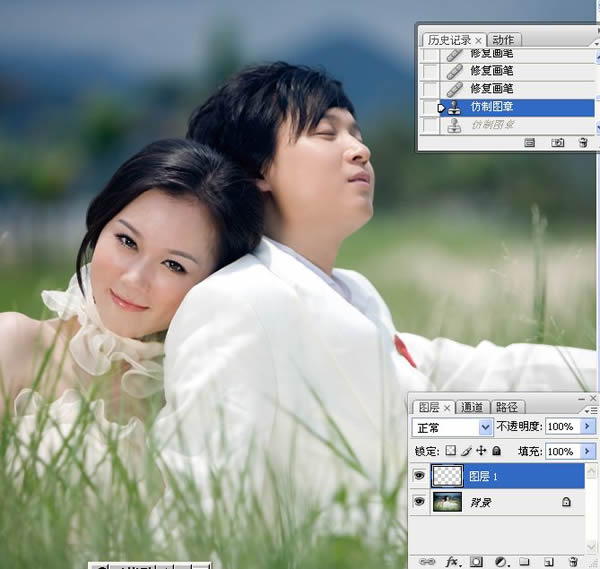Switch to the 通道 tab
Image resolution: width=600 pixels, height=569 pixels.
coord(472,407)
